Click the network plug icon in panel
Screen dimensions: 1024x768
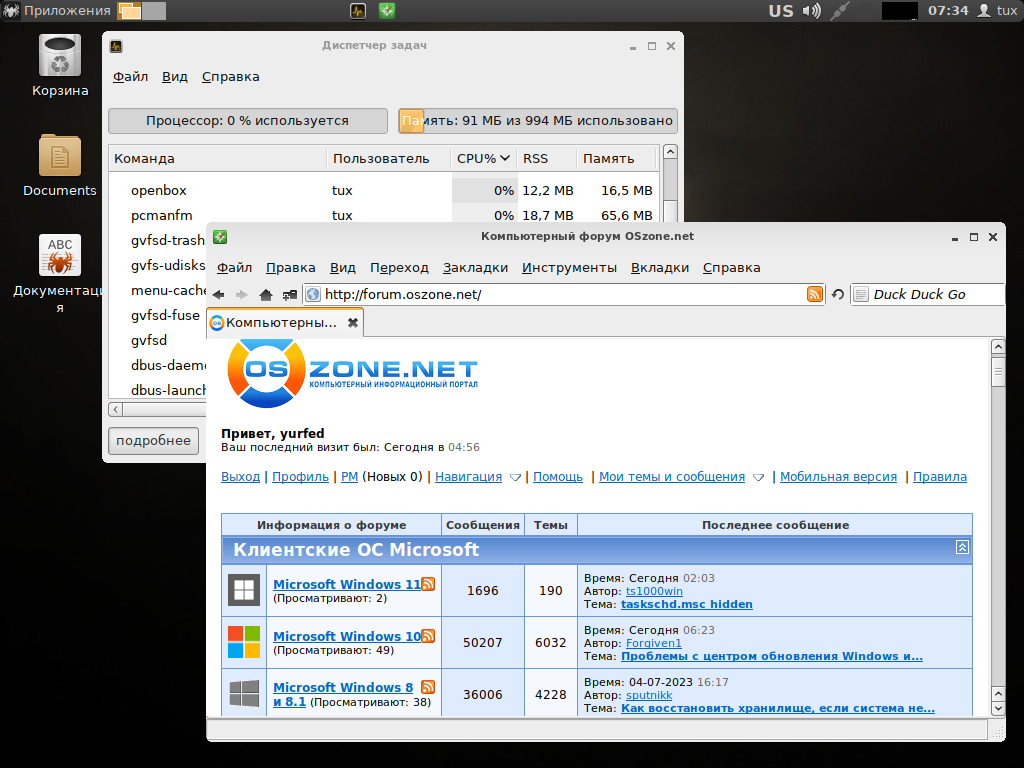pyautogui.click(x=840, y=10)
